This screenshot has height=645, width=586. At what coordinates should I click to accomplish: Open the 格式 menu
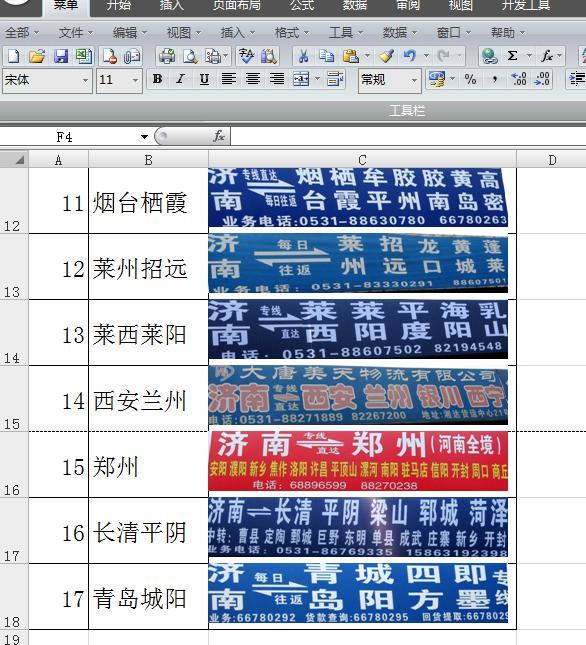pos(292,32)
